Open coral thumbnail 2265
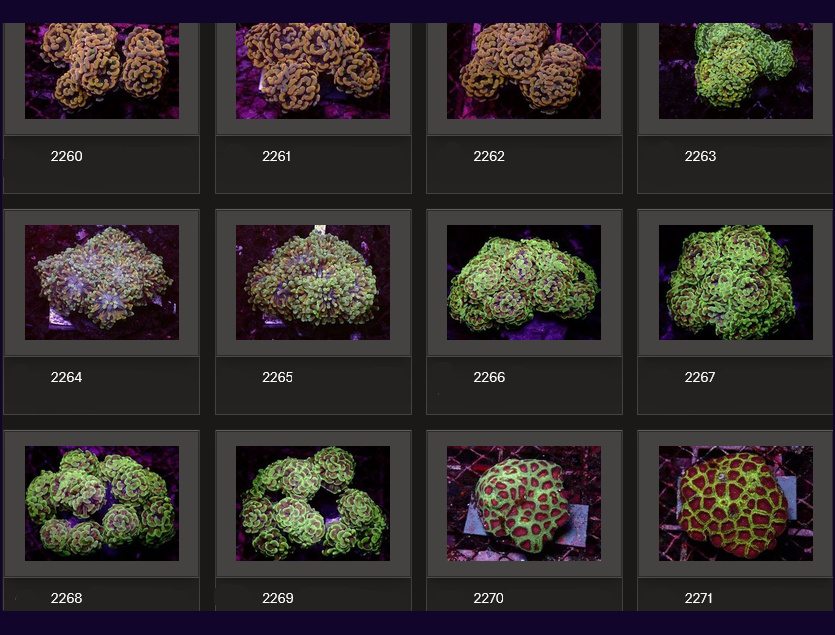Image resolution: width=835 pixels, height=635 pixels. tap(313, 282)
